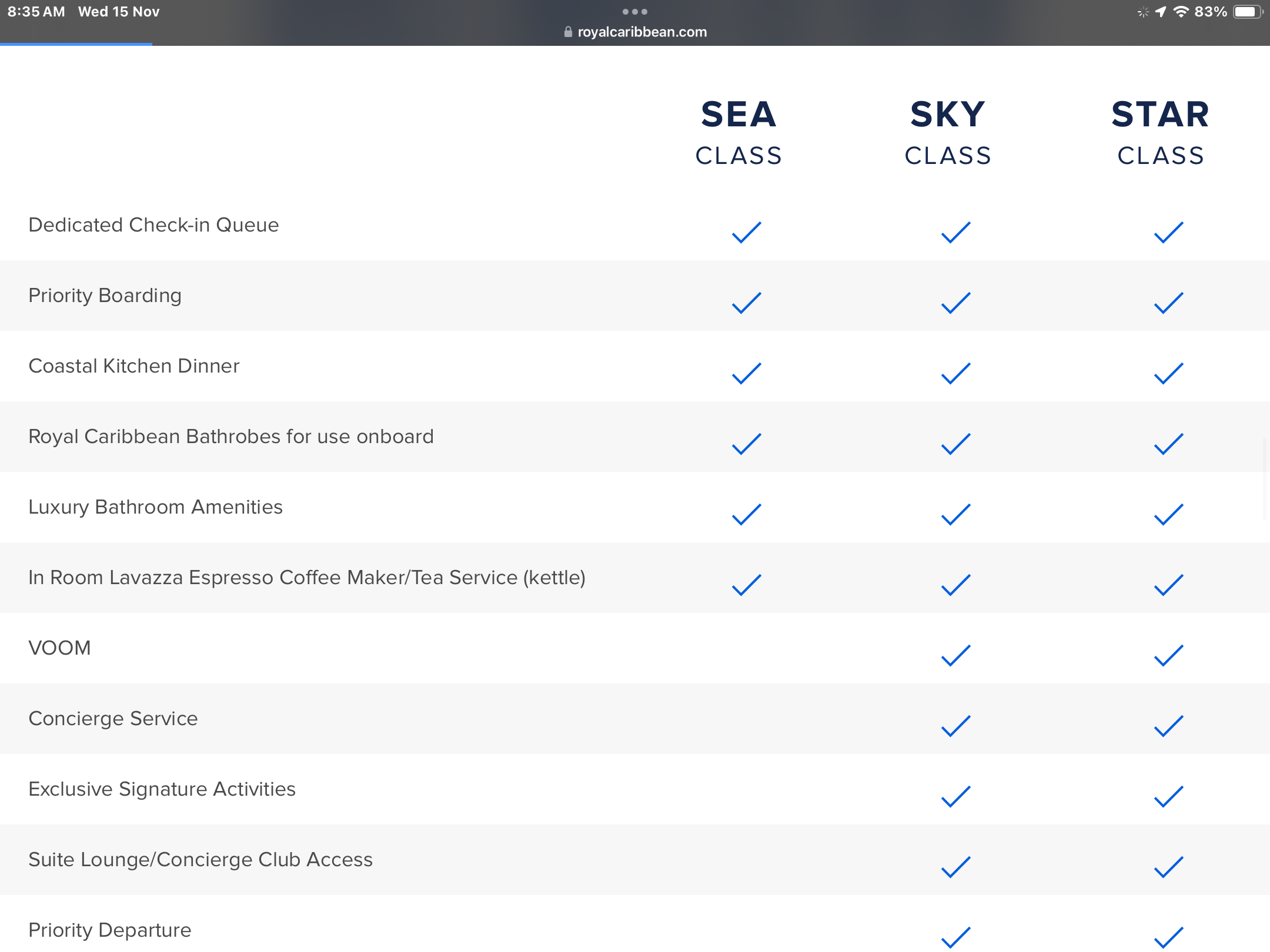
Task: Click the Coastal Kitchen Dinner row label
Action: (x=134, y=366)
